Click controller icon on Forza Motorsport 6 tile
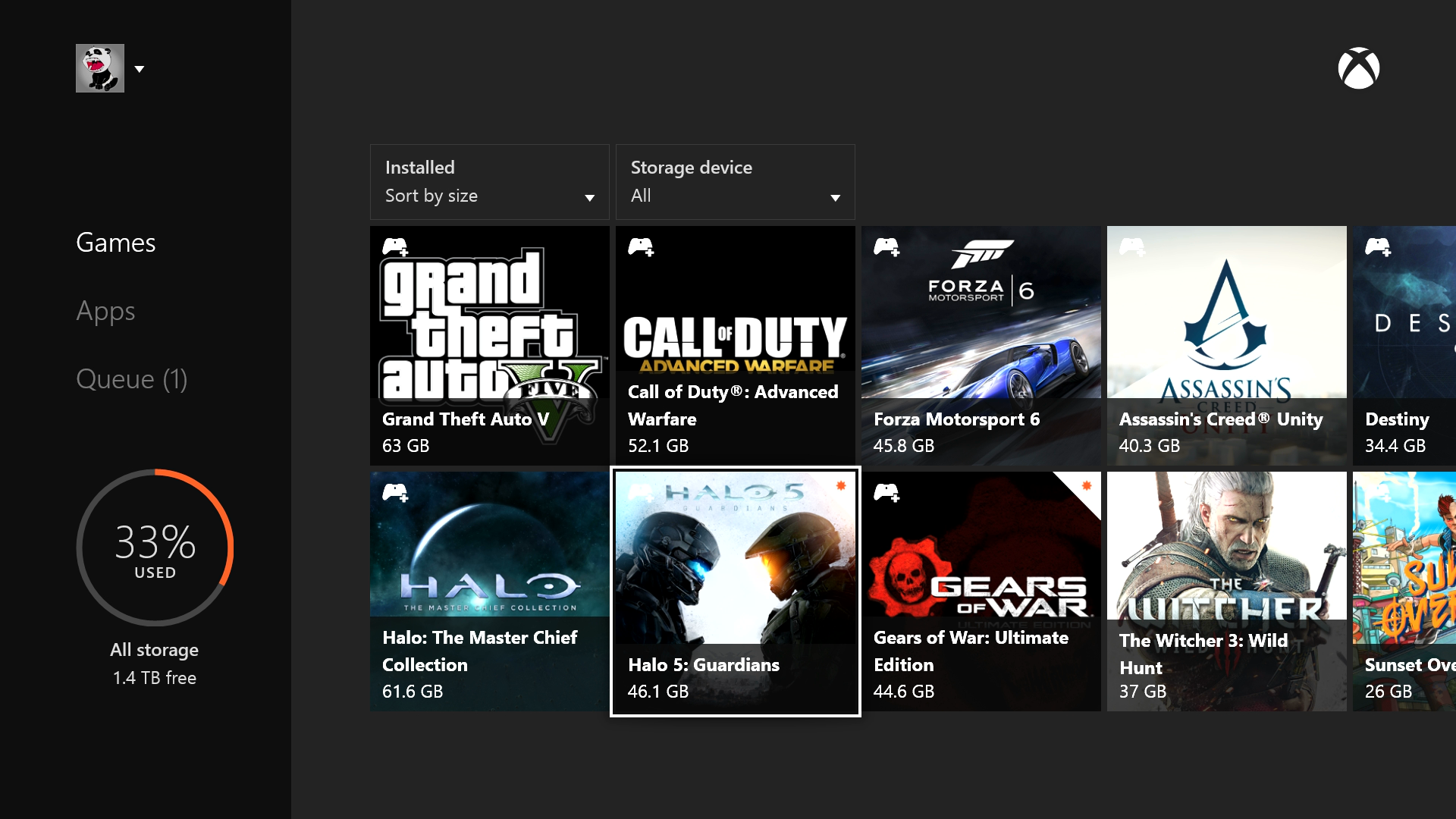 [886, 247]
